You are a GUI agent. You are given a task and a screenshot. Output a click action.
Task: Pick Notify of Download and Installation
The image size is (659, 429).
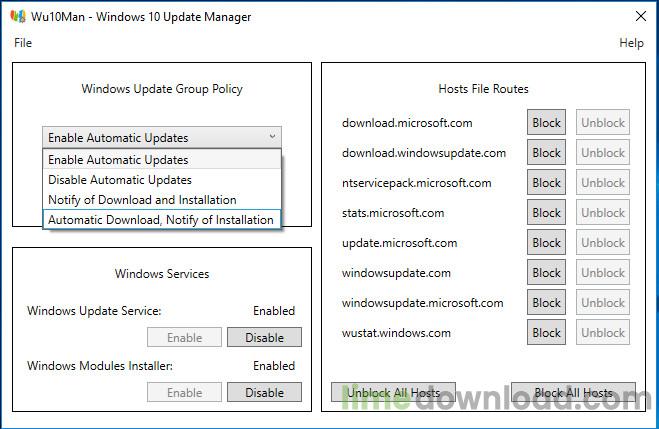[162, 200]
